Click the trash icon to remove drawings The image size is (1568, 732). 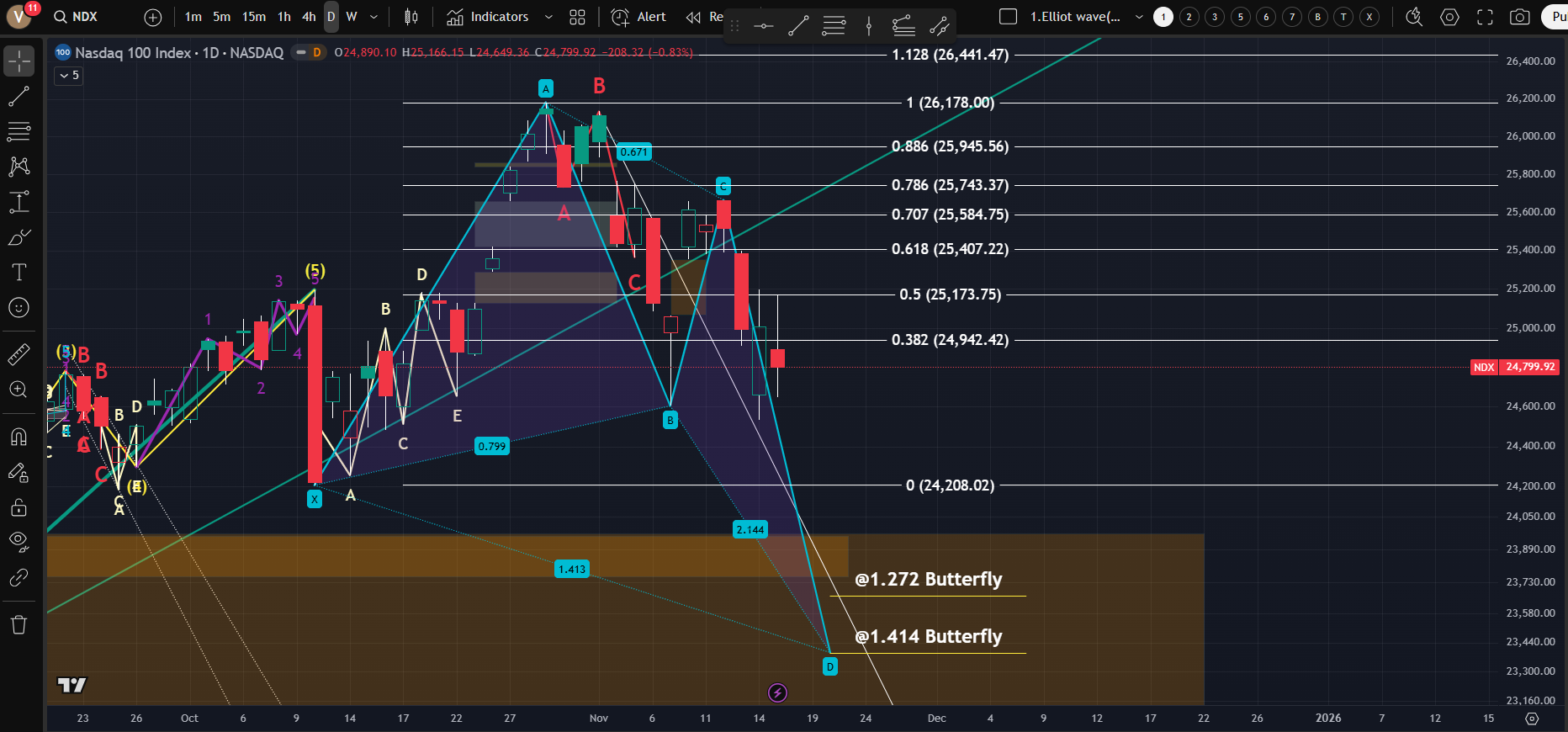click(19, 624)
